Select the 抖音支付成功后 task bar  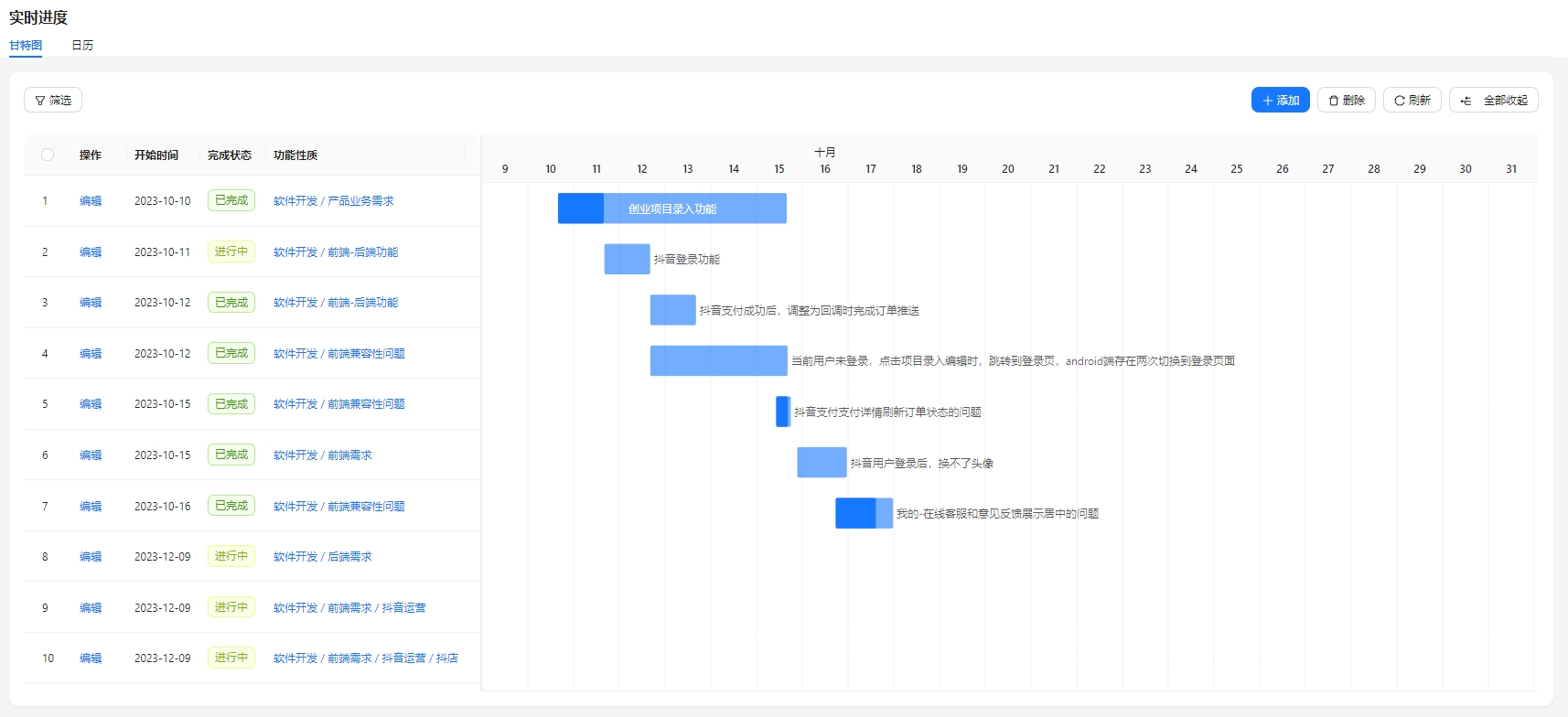click(x=672, y=310)
